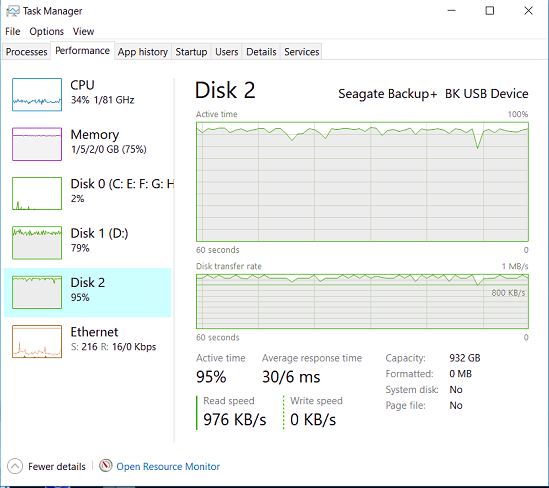Click the large Disk 2 heading

225,90
